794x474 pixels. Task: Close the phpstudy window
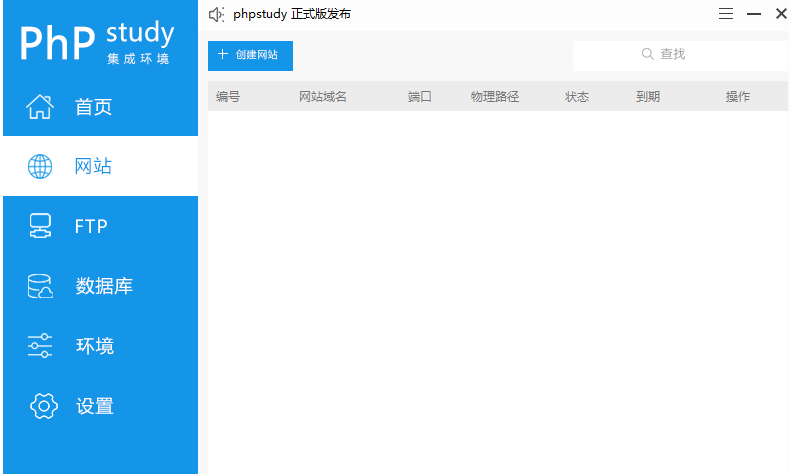click(x=781, y=14)
